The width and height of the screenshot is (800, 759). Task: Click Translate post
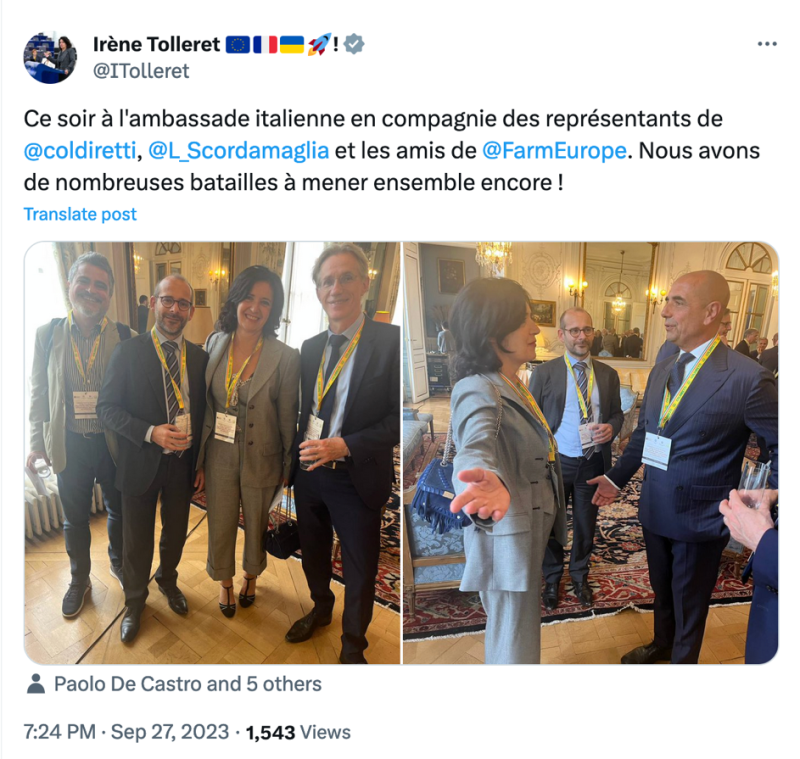(80, 214)
